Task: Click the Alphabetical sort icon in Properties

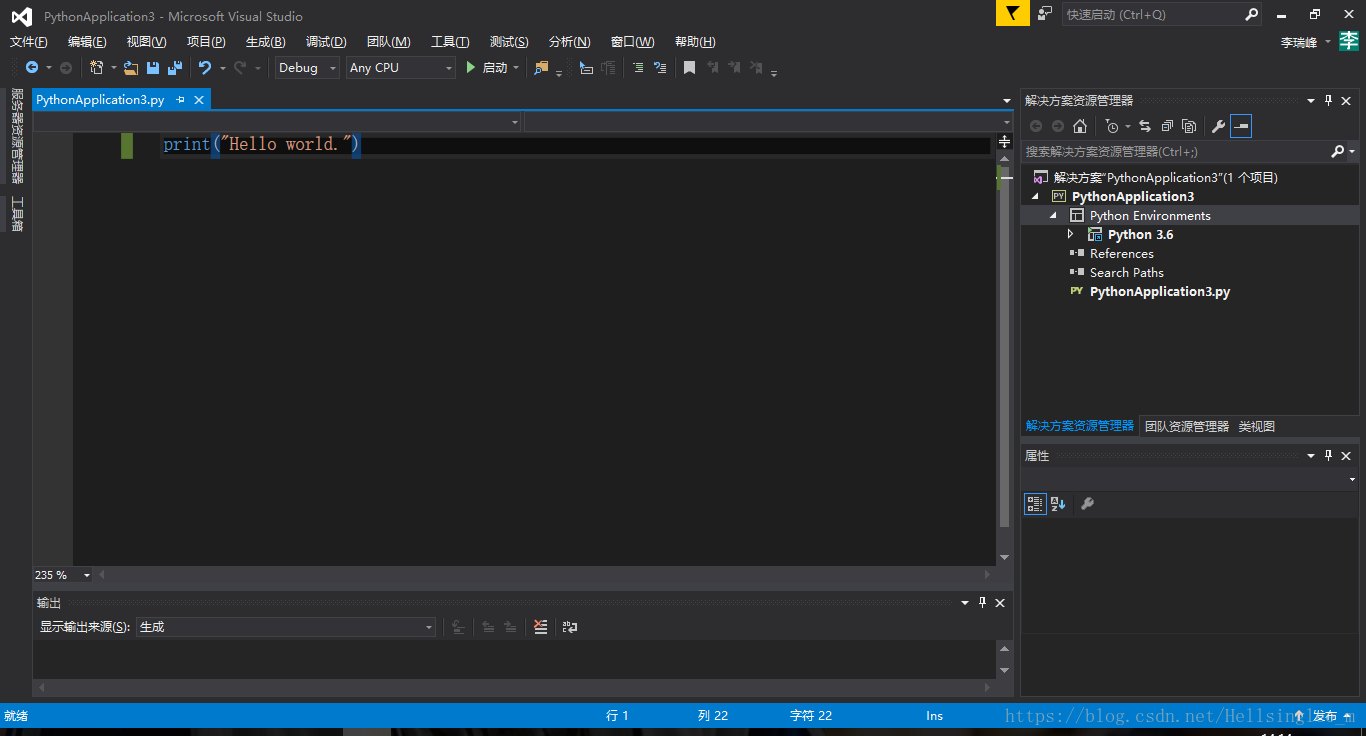Action: 1058,504
